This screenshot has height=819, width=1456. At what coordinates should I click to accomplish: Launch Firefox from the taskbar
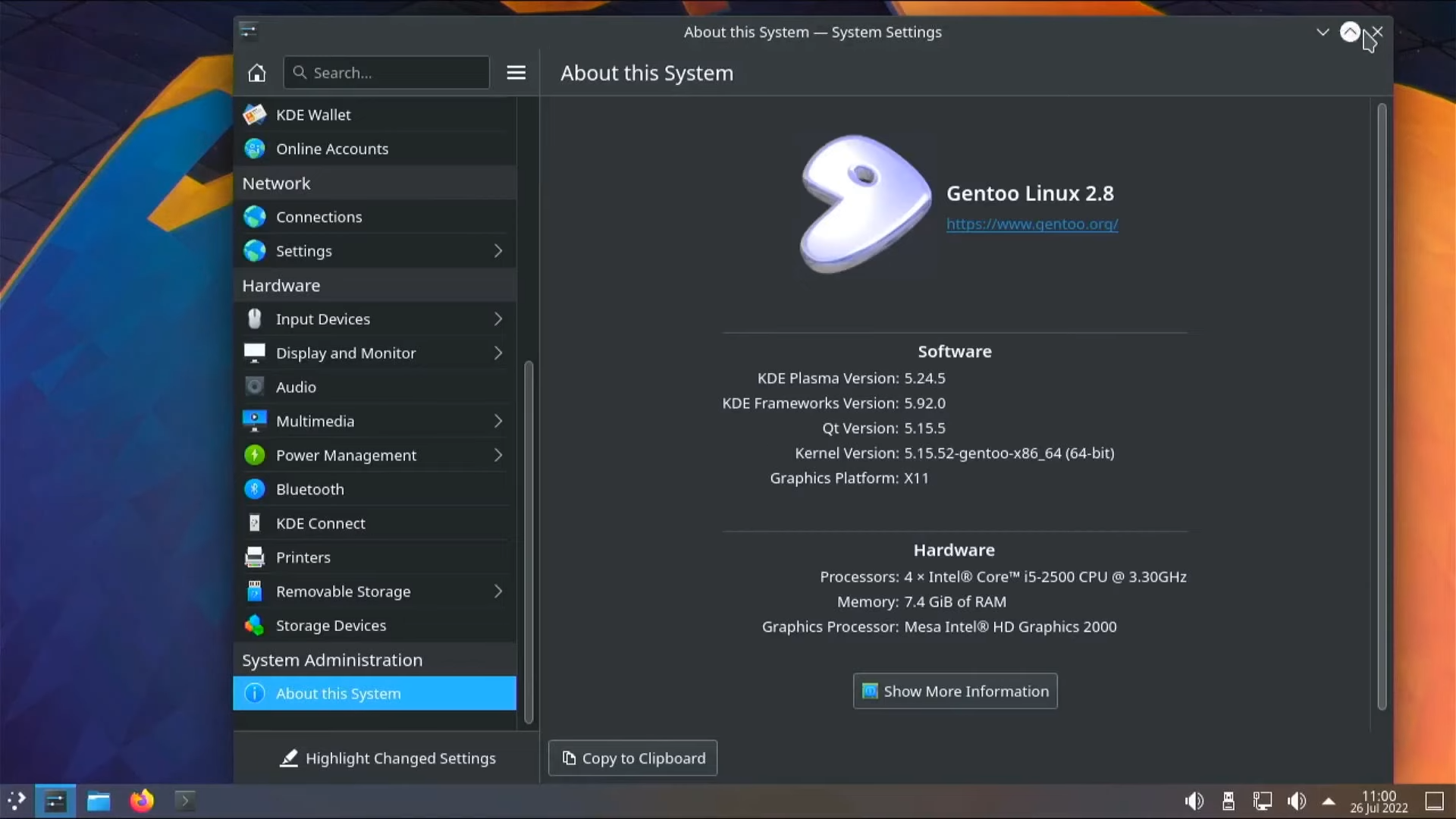point(142,801)
